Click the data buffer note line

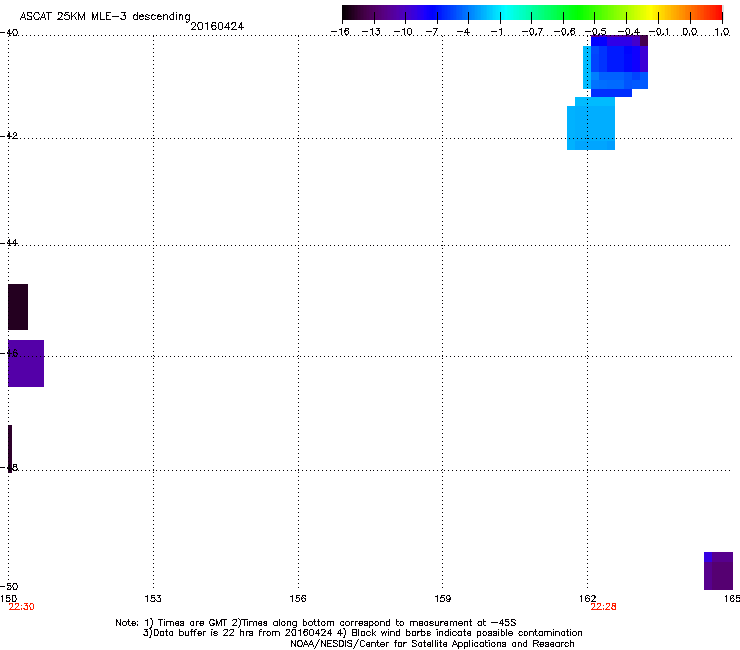[x=362, y=633]
